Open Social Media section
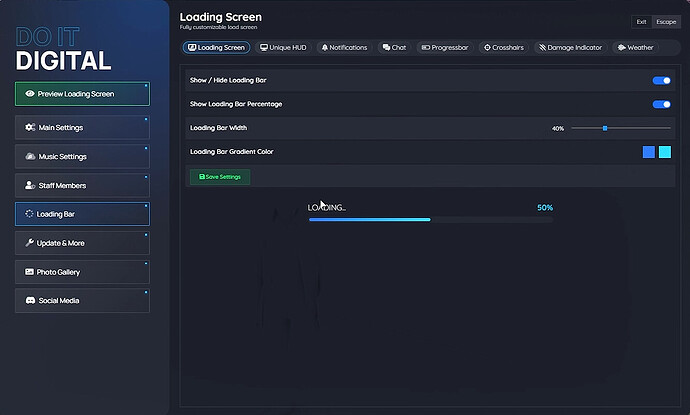The image size is (690, 415). [x=82, y=301]
